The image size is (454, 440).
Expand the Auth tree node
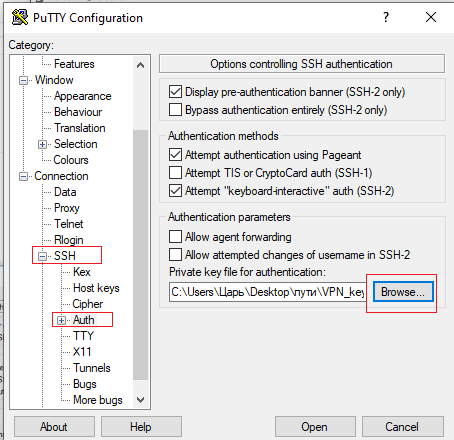pyautogui.click(x=61, y=320)
